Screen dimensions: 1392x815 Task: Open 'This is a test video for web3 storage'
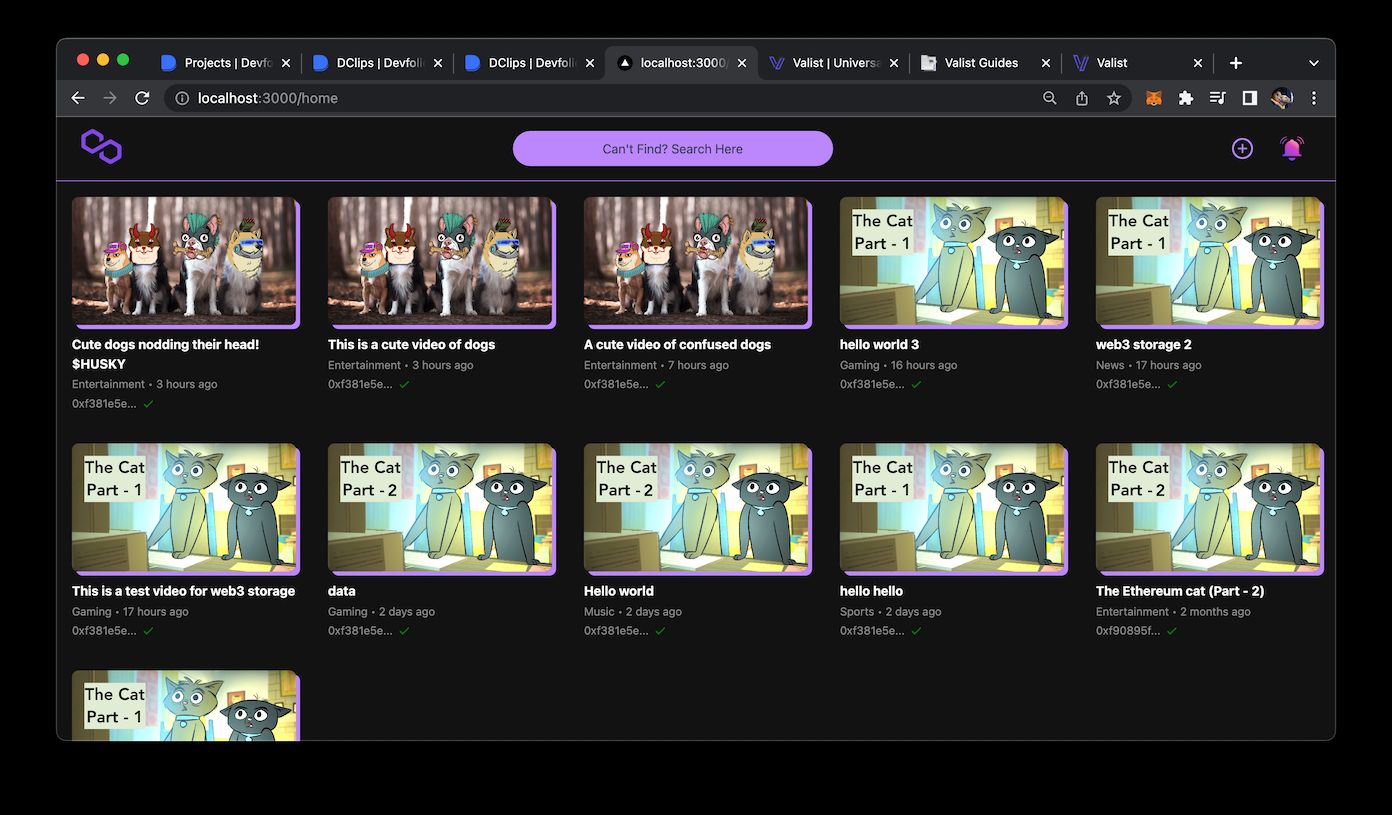(184, 591)
